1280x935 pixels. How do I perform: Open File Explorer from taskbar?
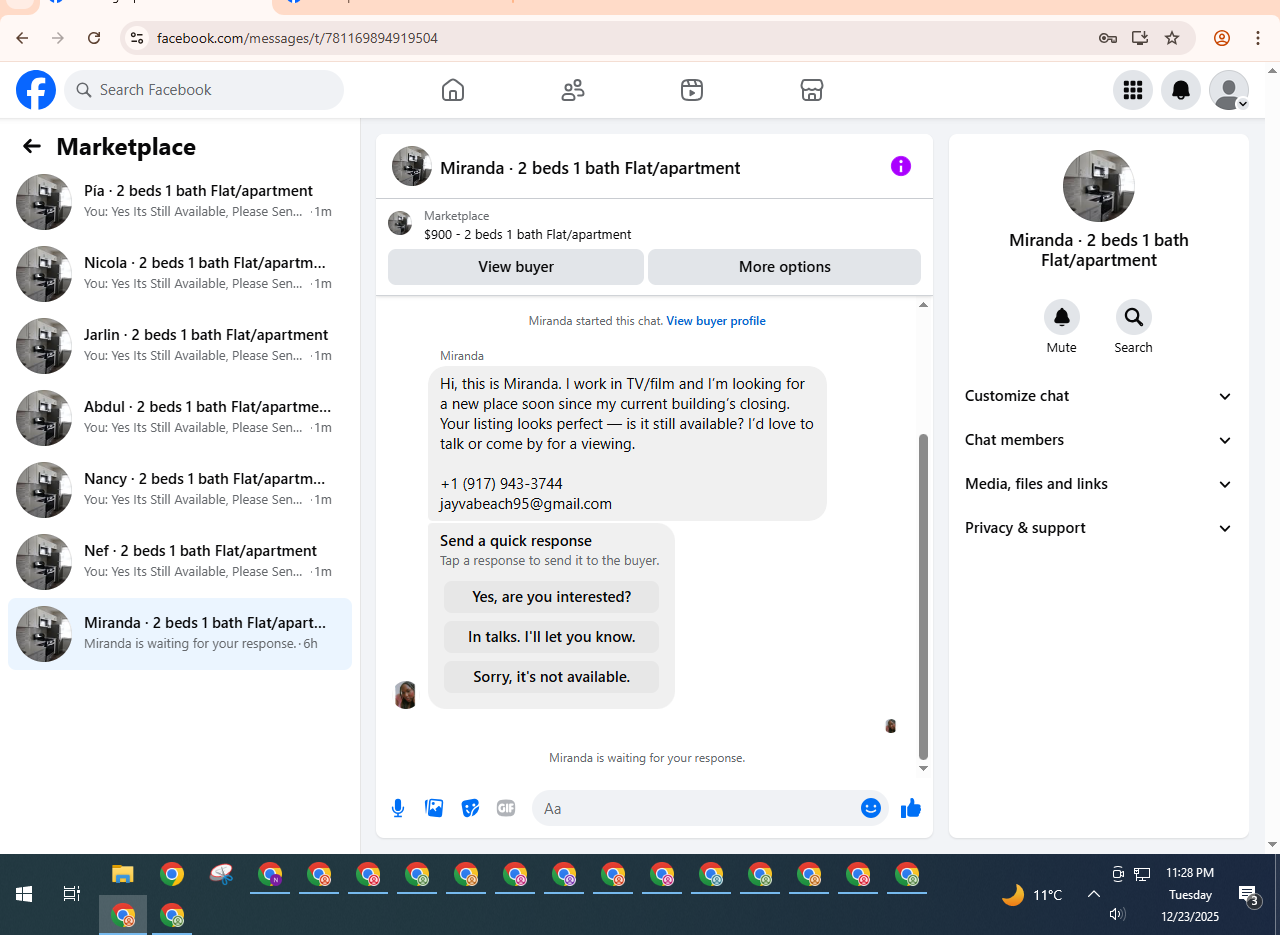(x=123, y=875)
